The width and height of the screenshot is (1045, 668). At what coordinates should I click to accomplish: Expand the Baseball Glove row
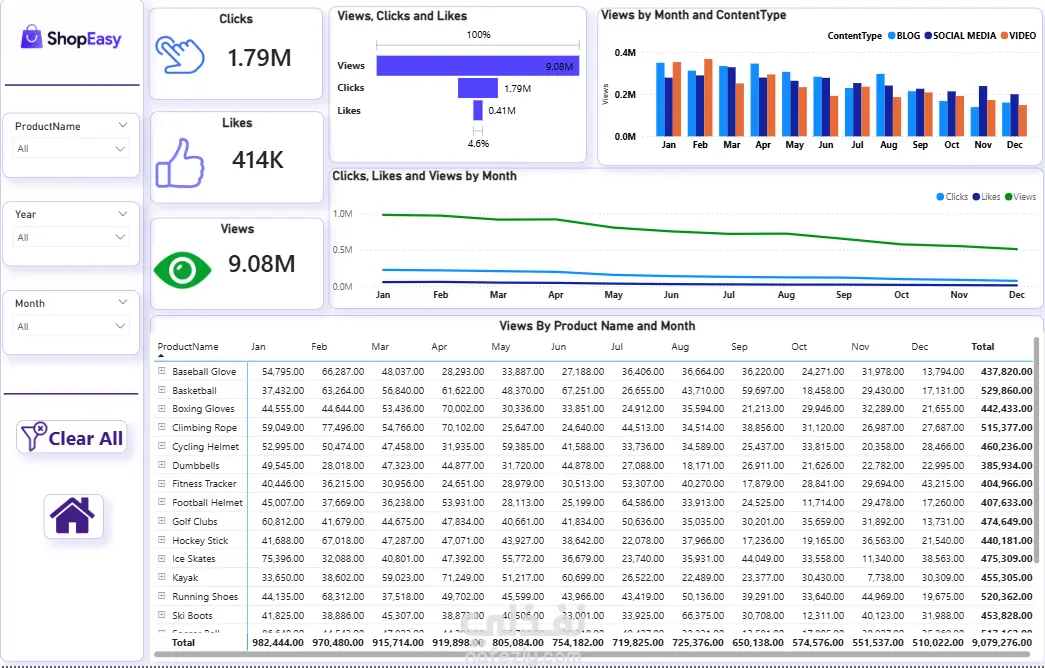tap(161, 371)
